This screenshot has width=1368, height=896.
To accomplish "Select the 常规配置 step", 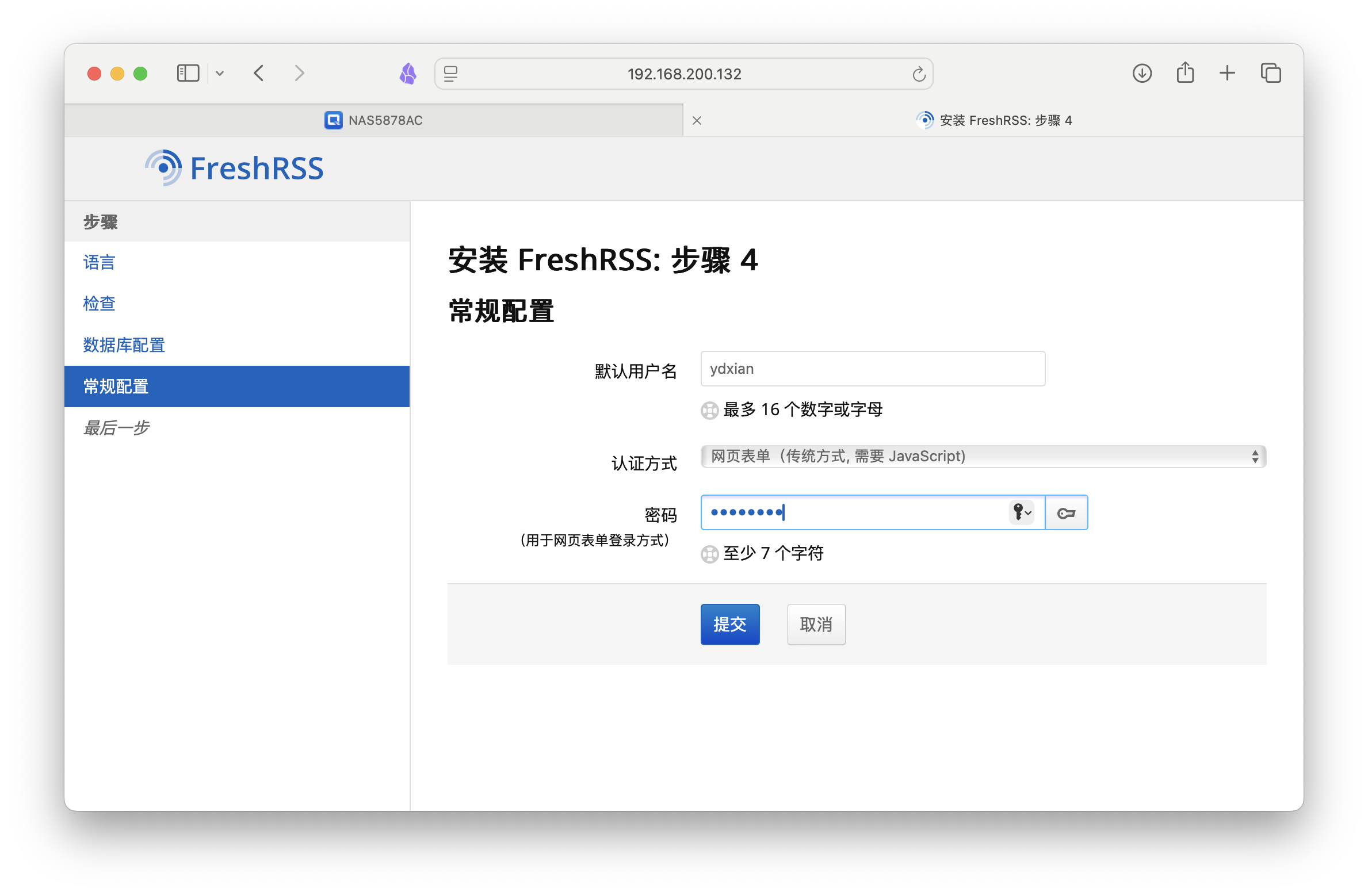I will pos(237,386).
